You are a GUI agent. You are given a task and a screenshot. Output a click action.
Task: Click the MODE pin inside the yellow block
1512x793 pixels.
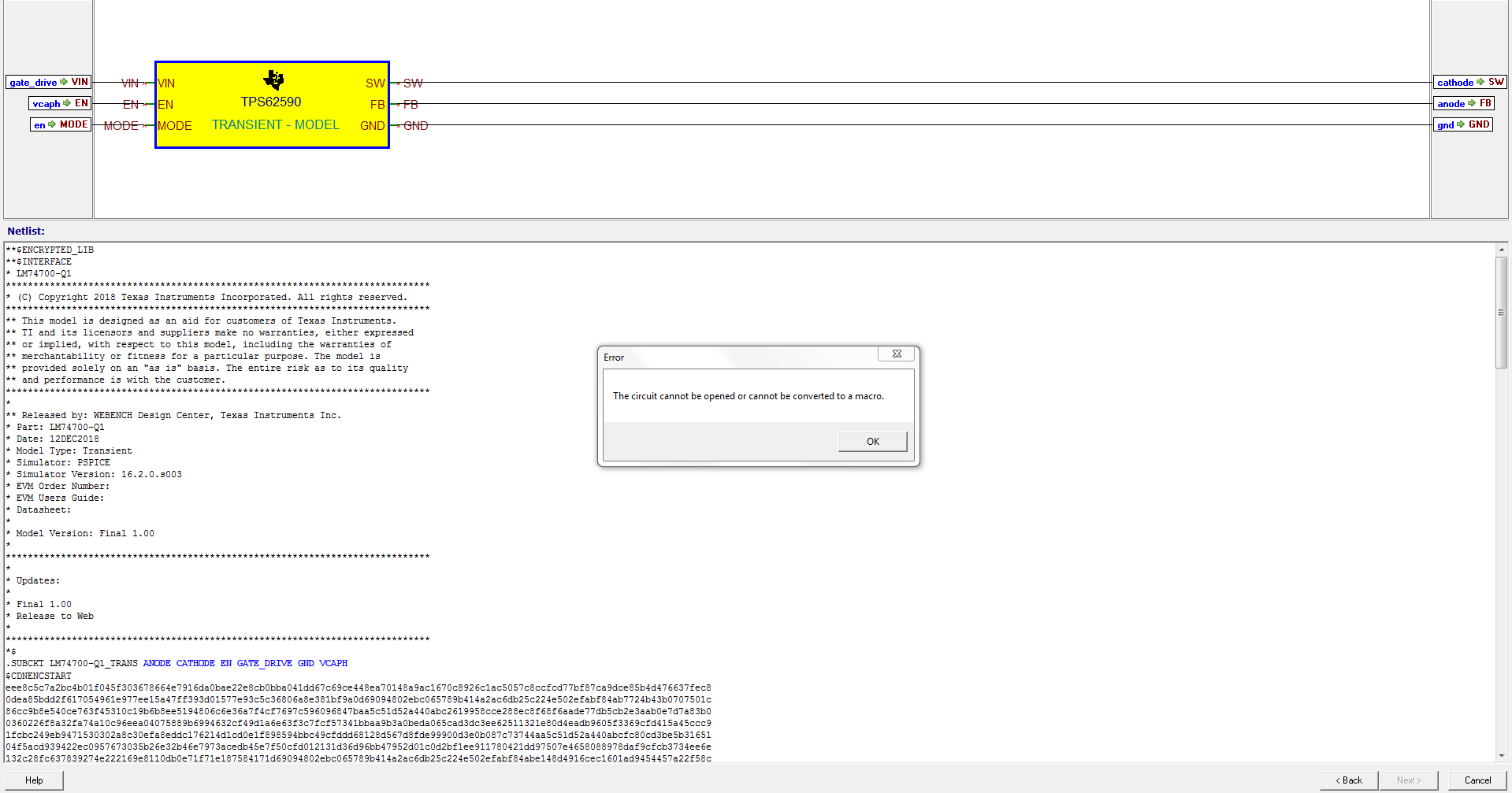click(x=174, y=125)
